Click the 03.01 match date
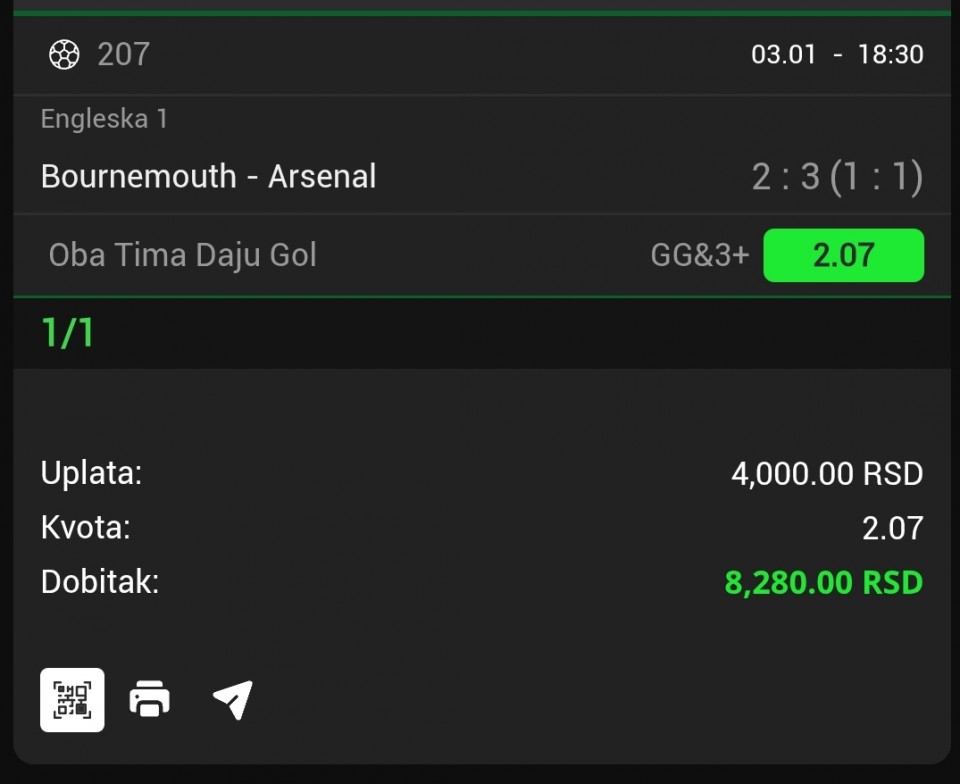 pos(784,54)
